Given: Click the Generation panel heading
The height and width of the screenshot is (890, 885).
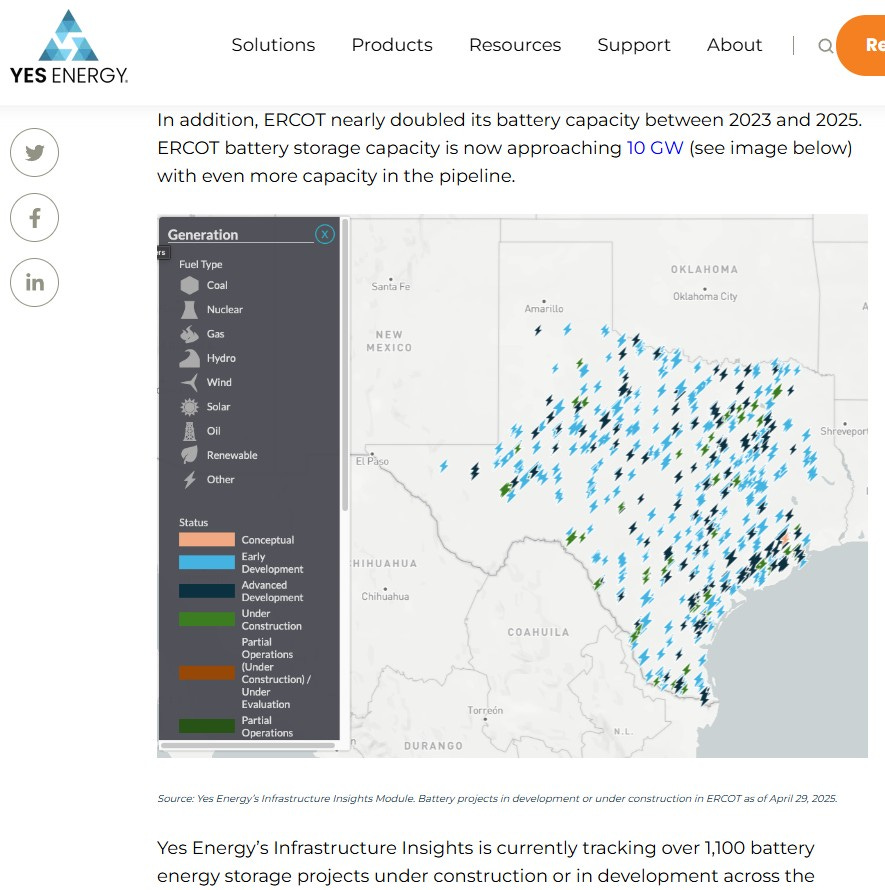Looking at the screenshot, I should 203,234.
